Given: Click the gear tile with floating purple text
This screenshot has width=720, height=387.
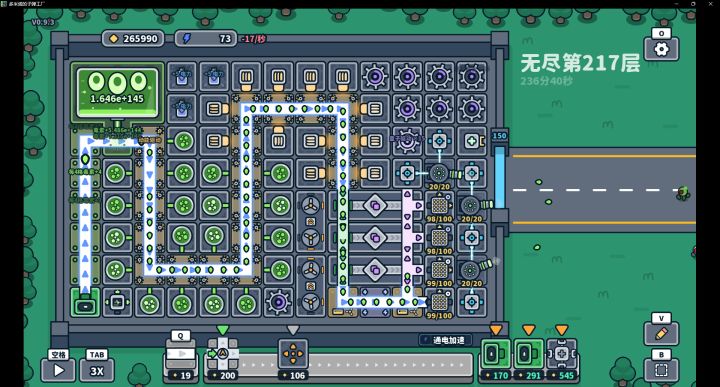Looking at the screenshot, I should [x=407, y=141].
